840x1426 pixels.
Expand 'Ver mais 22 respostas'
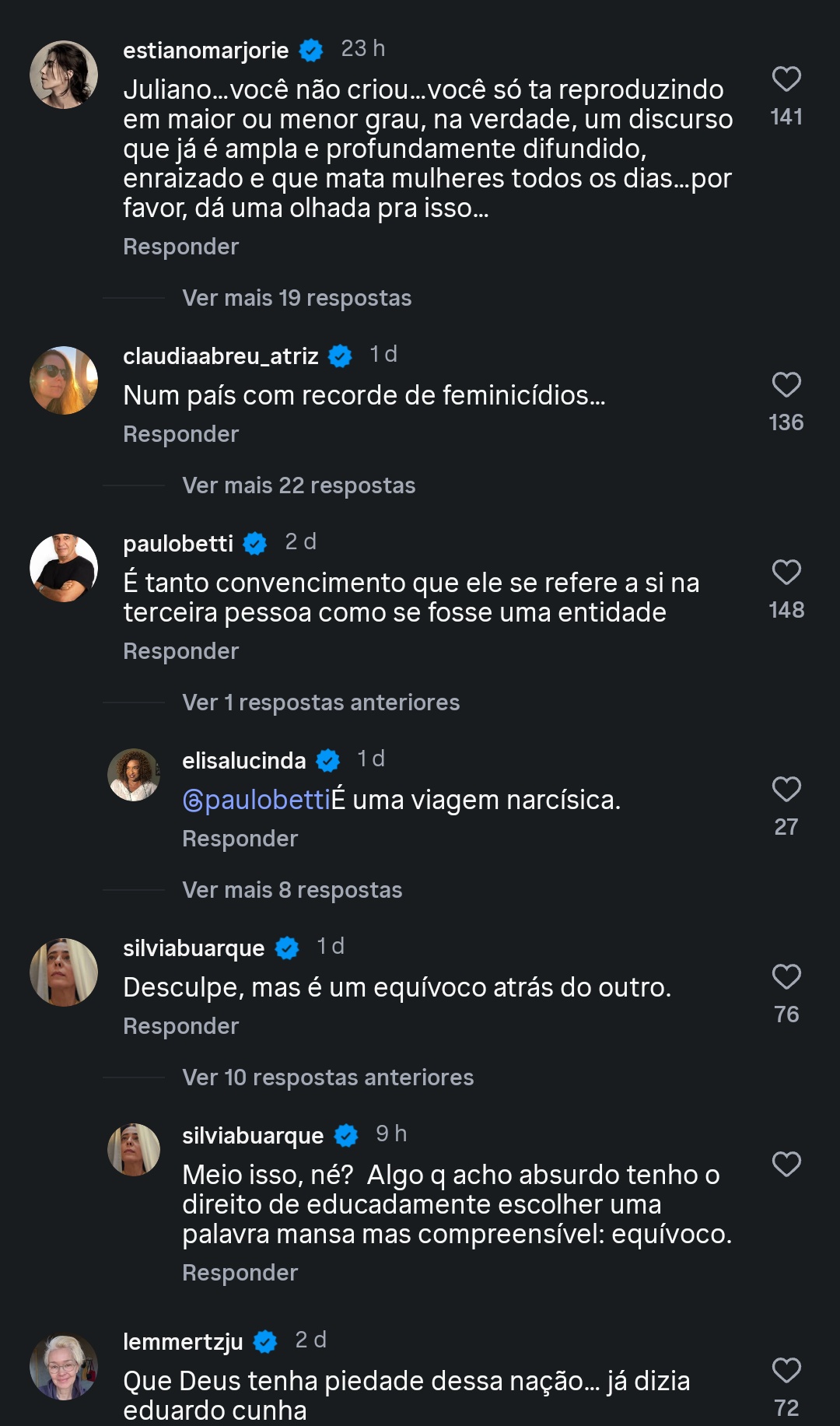pos(299,485)
